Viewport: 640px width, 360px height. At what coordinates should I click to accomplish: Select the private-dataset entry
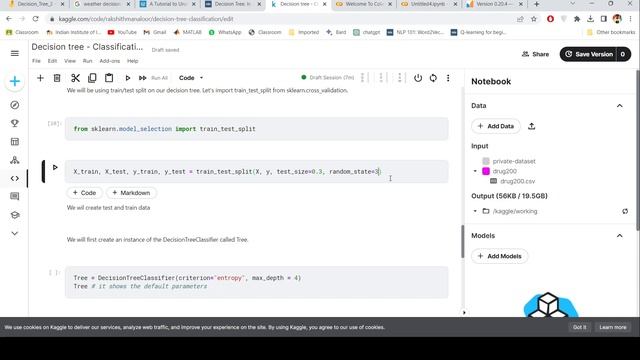(513, 161)
